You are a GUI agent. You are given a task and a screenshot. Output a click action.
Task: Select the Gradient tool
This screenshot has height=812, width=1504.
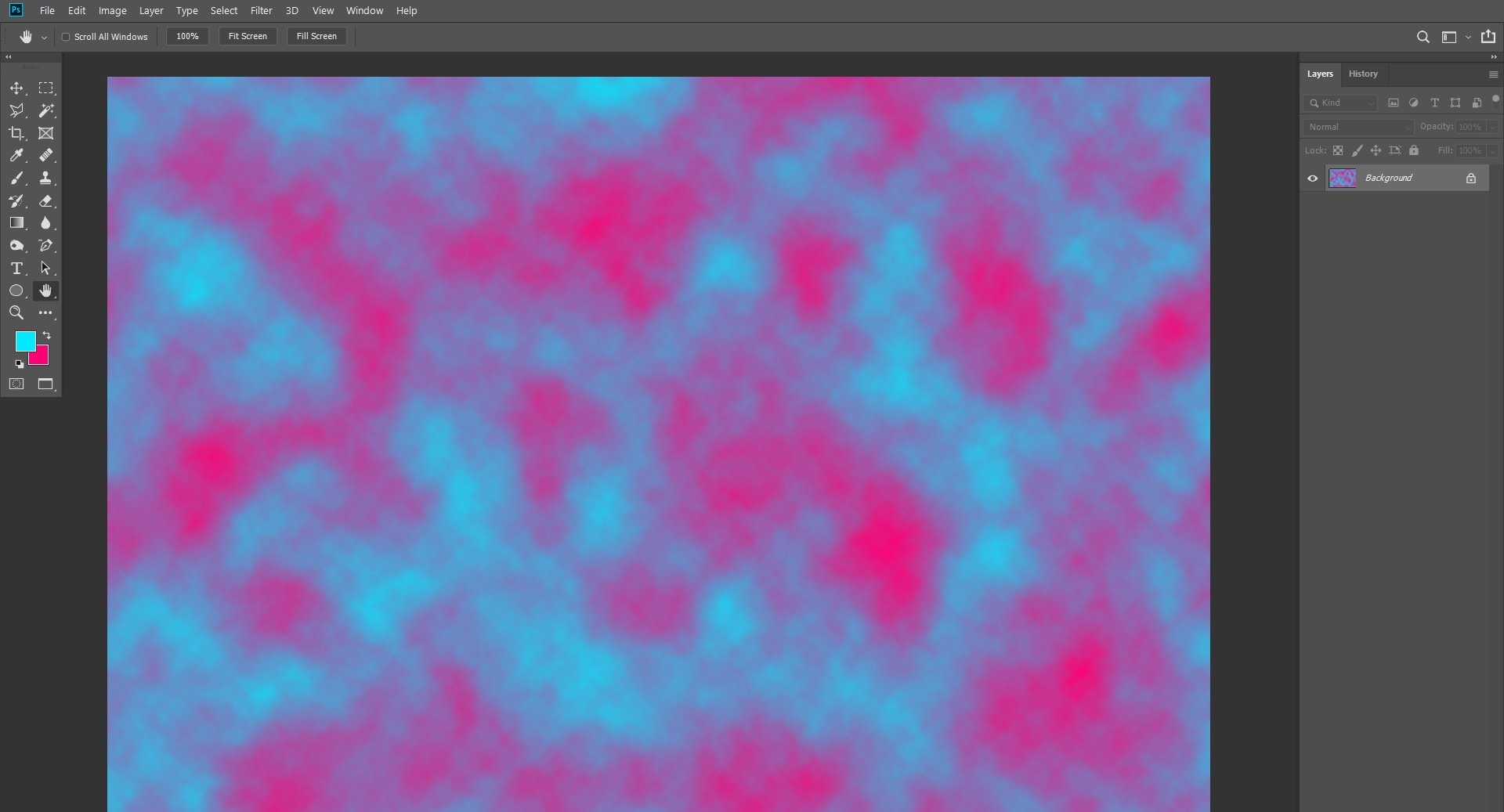point(16,223)
